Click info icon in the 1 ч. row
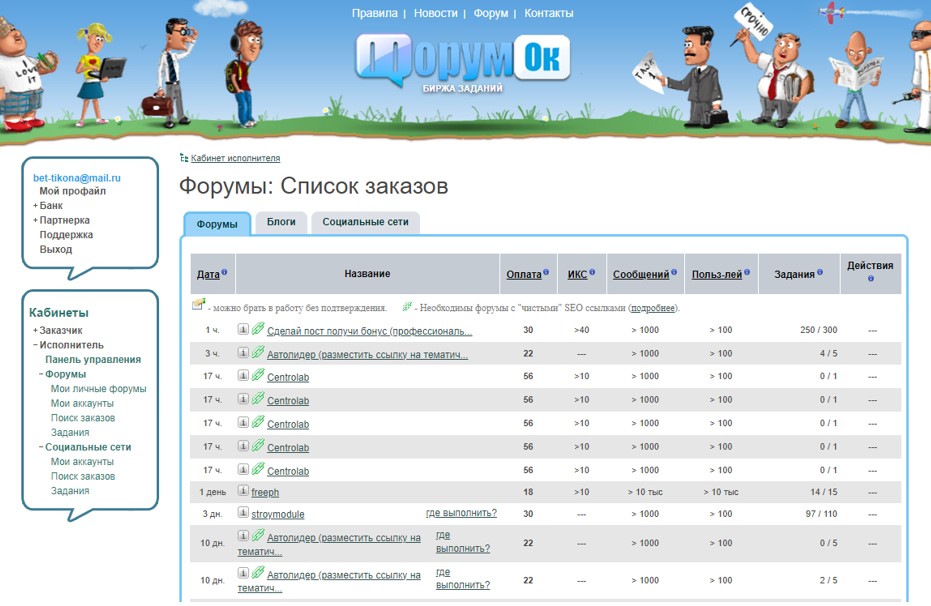 coord(243,329)
